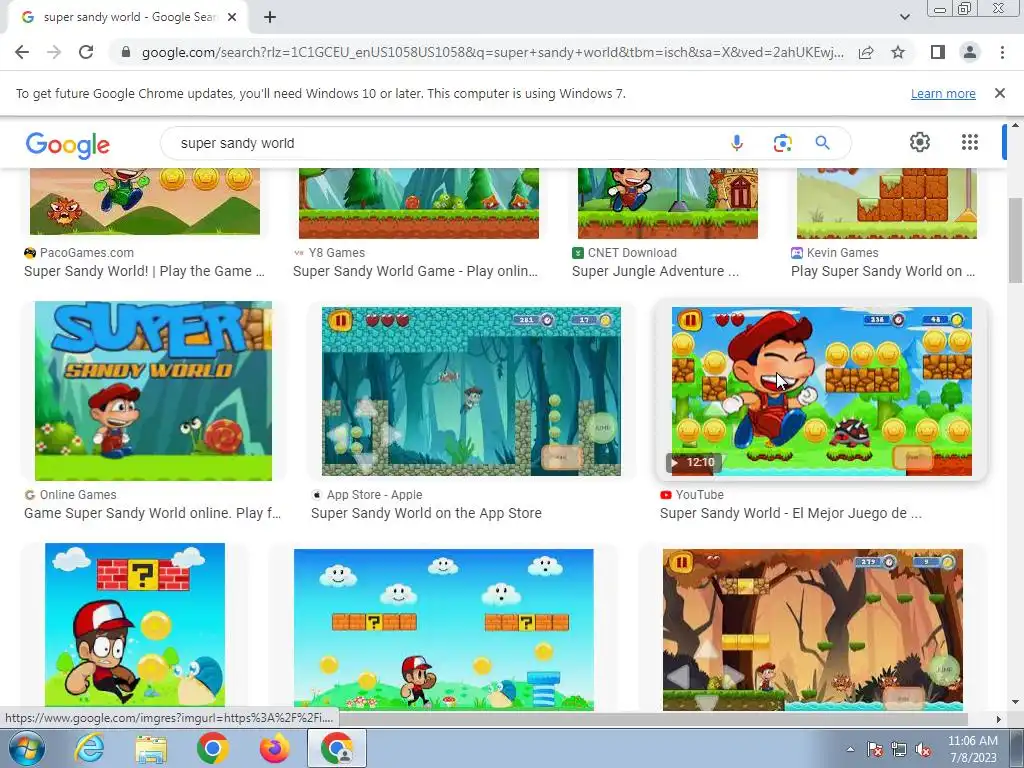Go back to previous page
1024x768 pixels.
22,52
